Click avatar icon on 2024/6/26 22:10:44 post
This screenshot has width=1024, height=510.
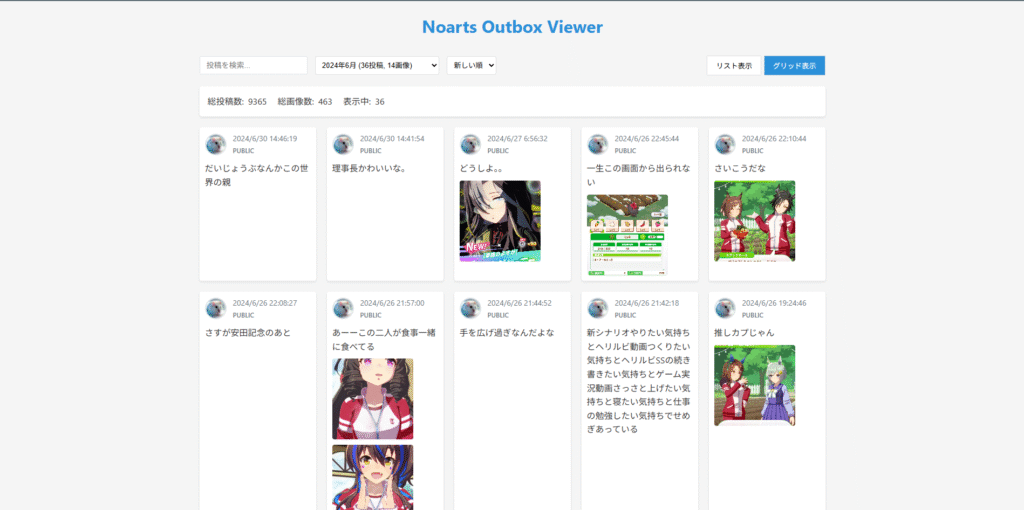(725, 144)
